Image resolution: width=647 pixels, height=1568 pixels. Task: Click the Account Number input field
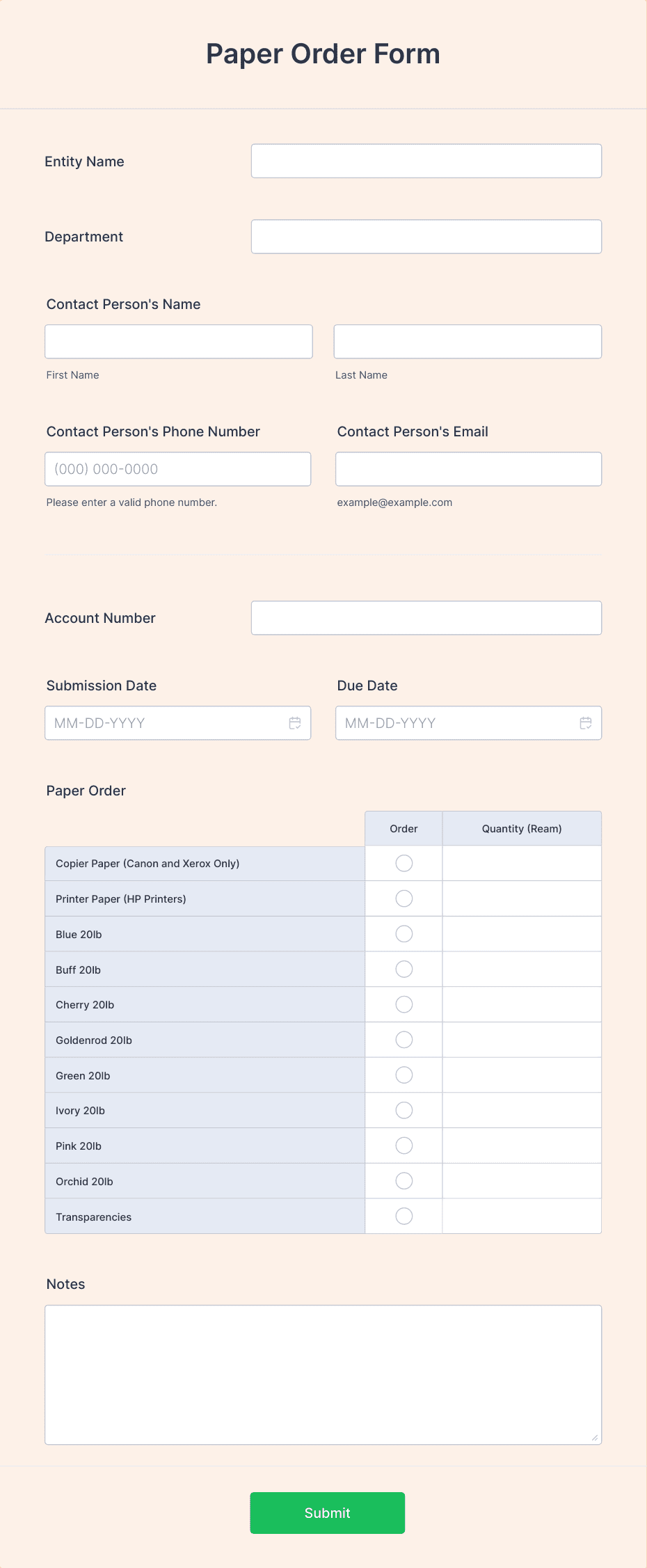point(426,618)
